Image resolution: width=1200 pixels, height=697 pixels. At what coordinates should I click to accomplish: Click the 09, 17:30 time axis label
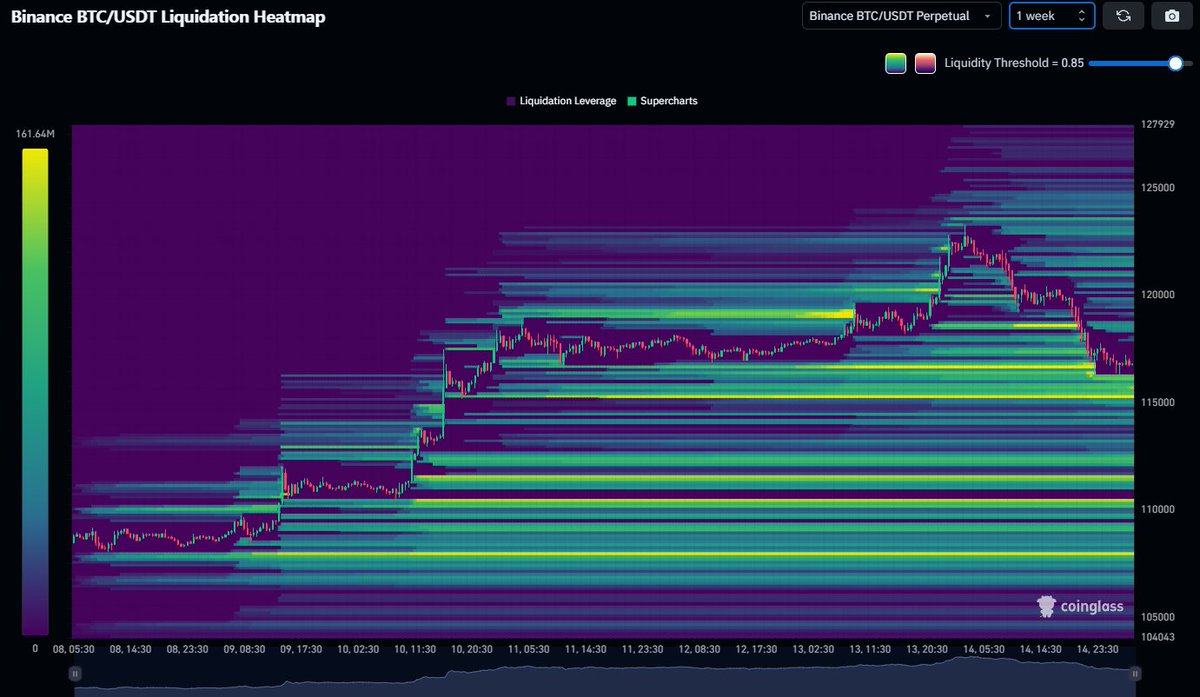pyautogui.click(x=300, y=649)
